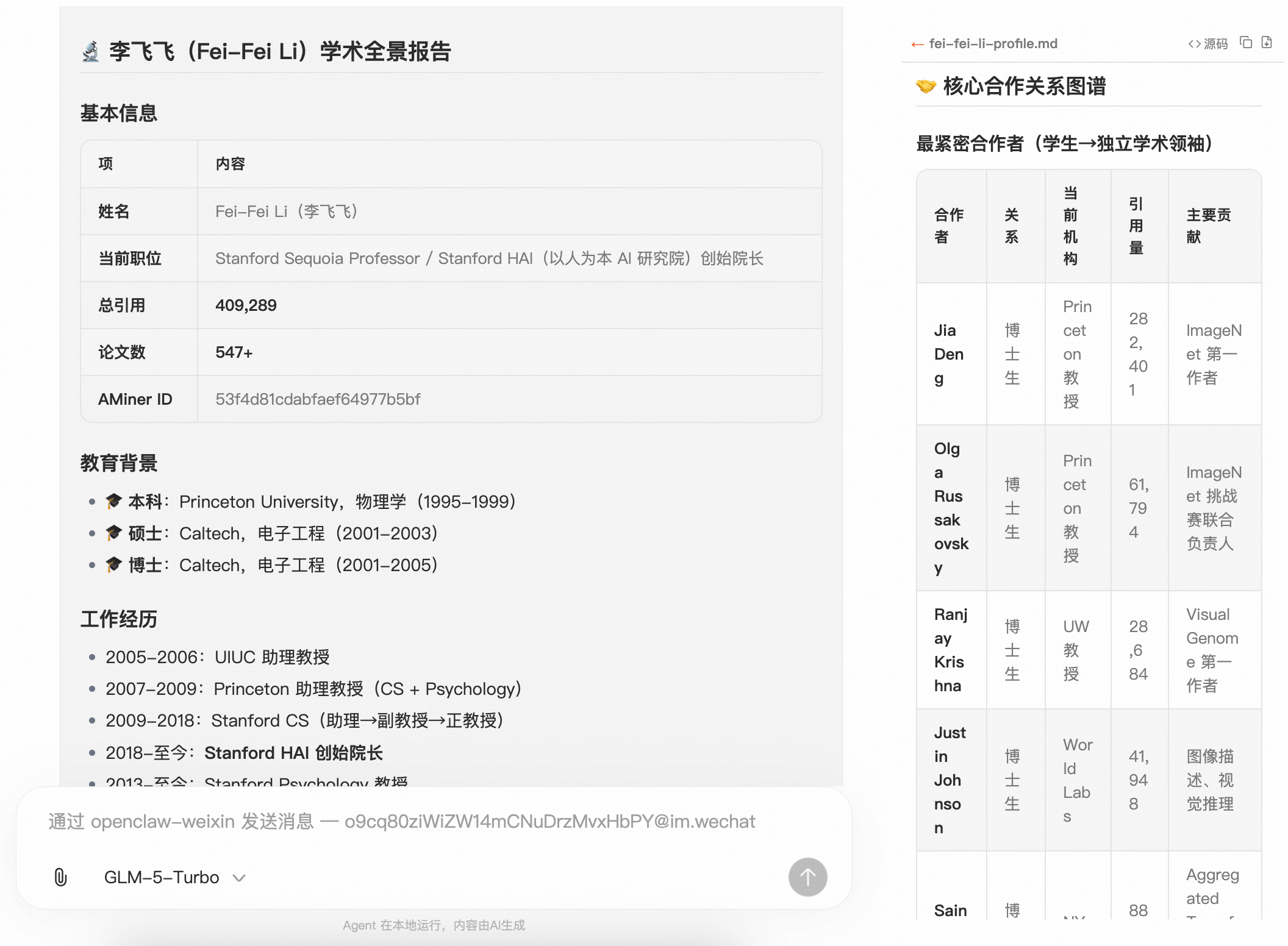Click the 主要贡献 column header
1288x946 pixels.
pyautogui.click(x=1209, y=226)
